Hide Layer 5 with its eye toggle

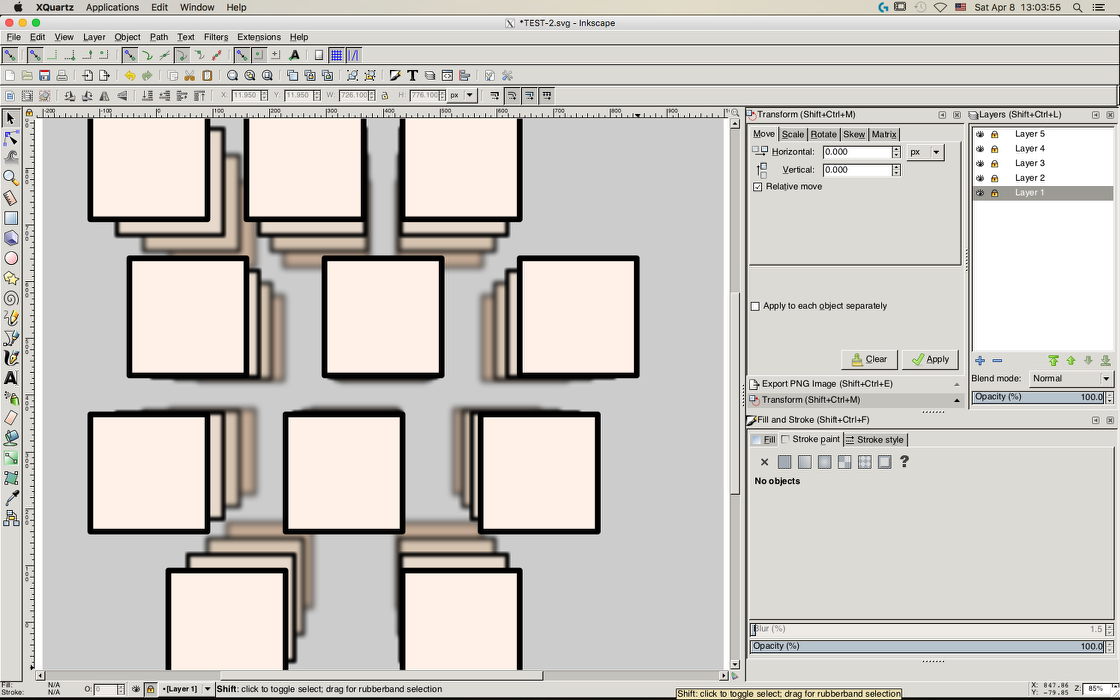pyautogui.click(x=981, y=133)
